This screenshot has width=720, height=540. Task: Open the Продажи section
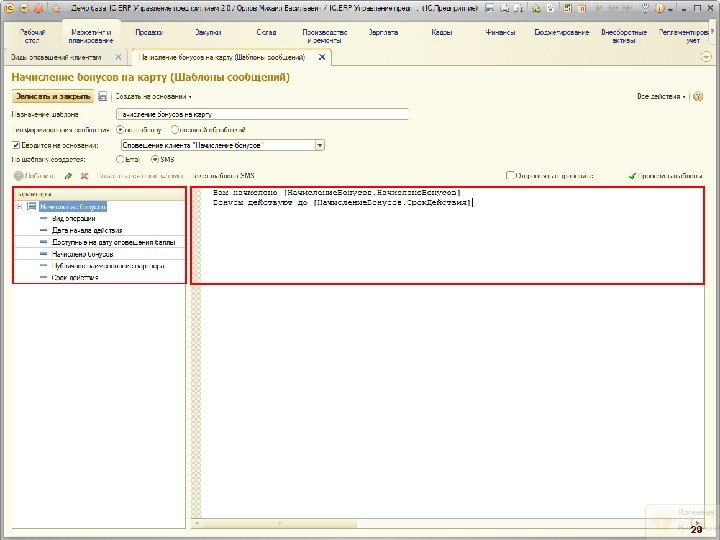[x=149, y=32]
